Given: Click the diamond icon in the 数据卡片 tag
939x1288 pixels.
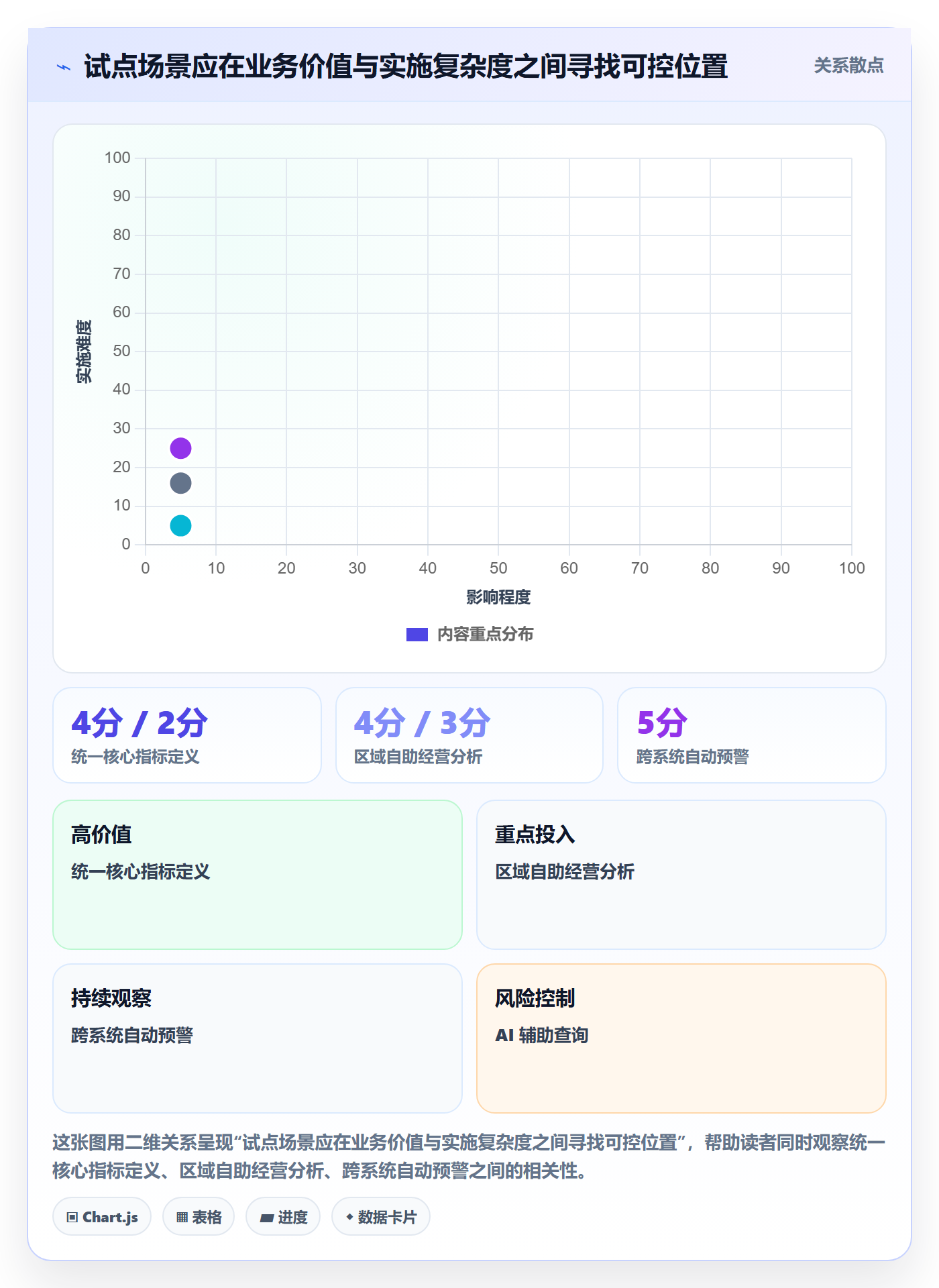Looking at the screenshot, I should (x=349, y=1217).
